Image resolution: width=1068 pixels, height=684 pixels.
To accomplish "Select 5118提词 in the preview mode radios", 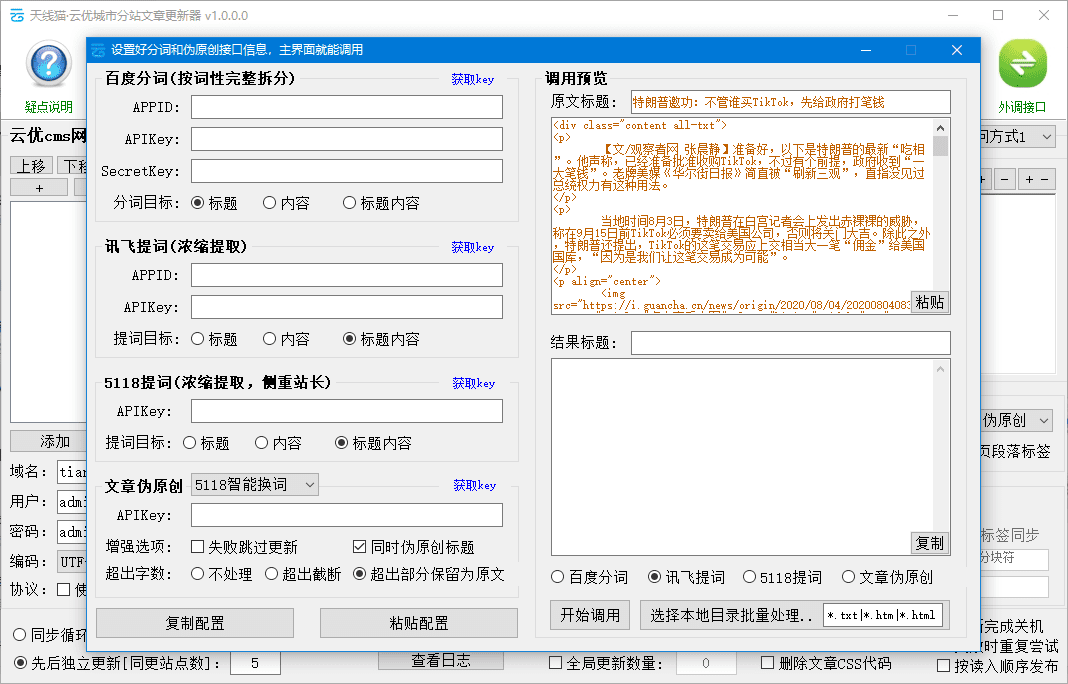I will [749, 577].
